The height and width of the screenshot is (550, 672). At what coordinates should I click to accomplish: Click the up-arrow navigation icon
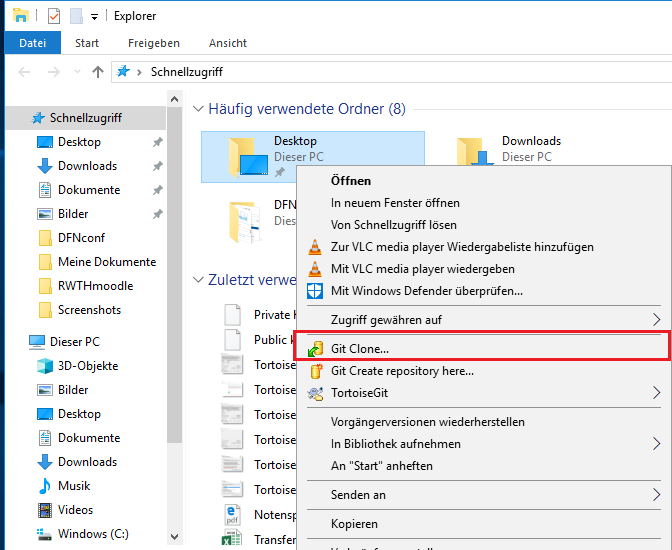tap(97, 72)
